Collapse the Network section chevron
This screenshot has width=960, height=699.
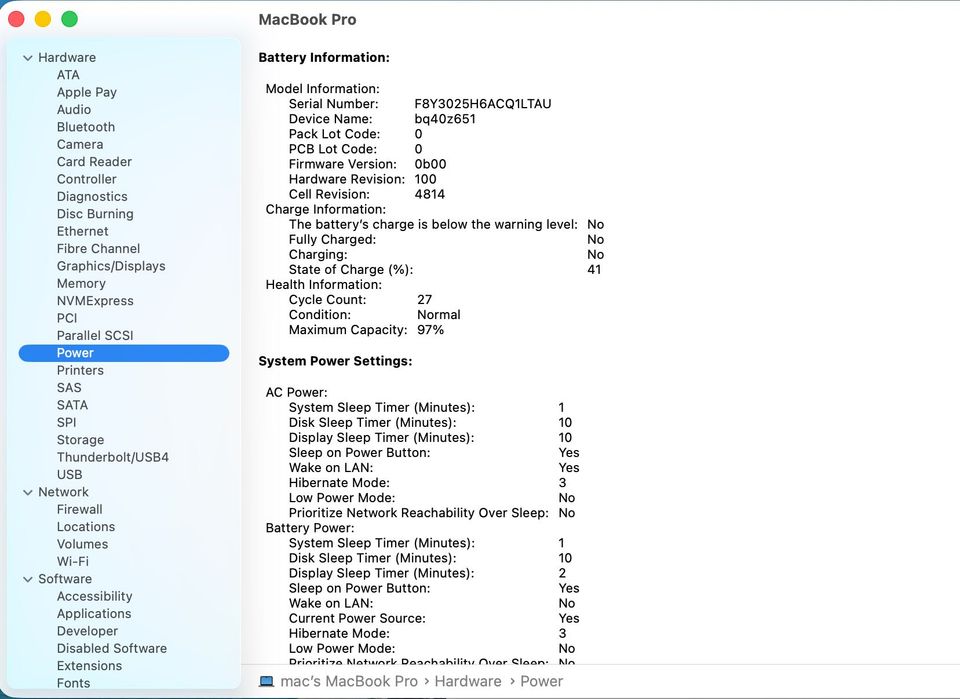[28, 493]
